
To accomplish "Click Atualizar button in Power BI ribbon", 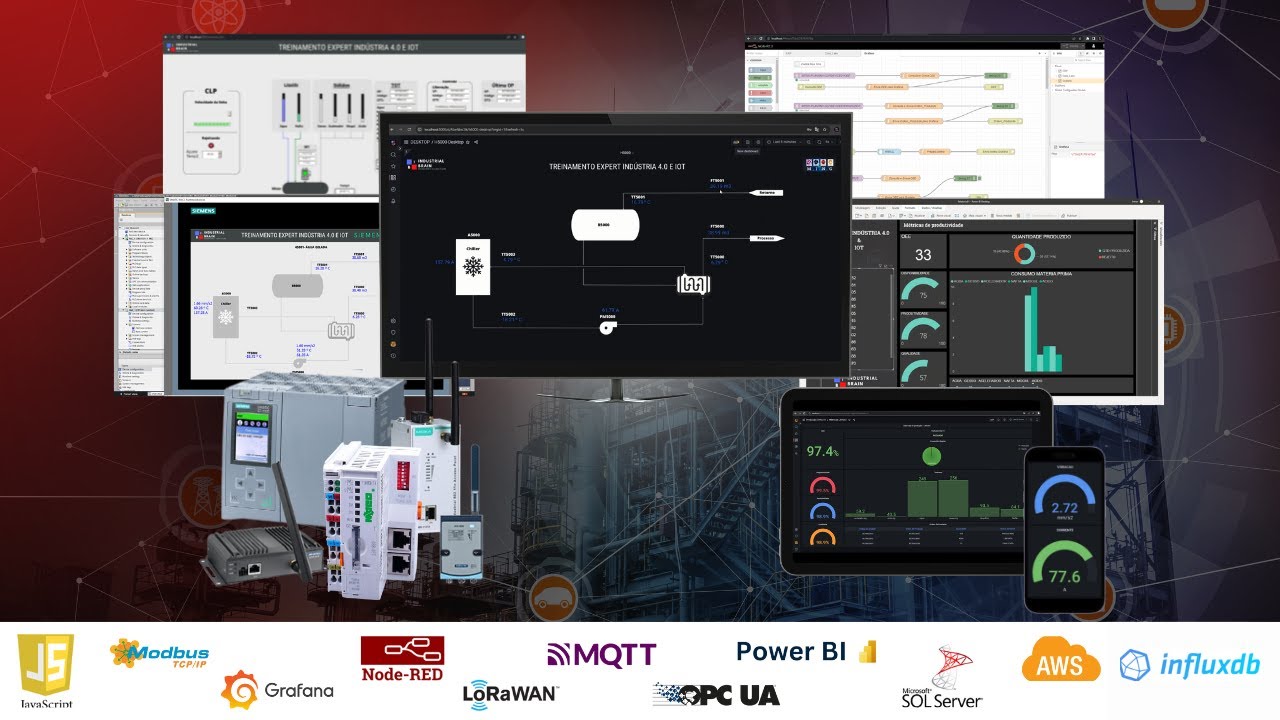I will coord(918,215).
